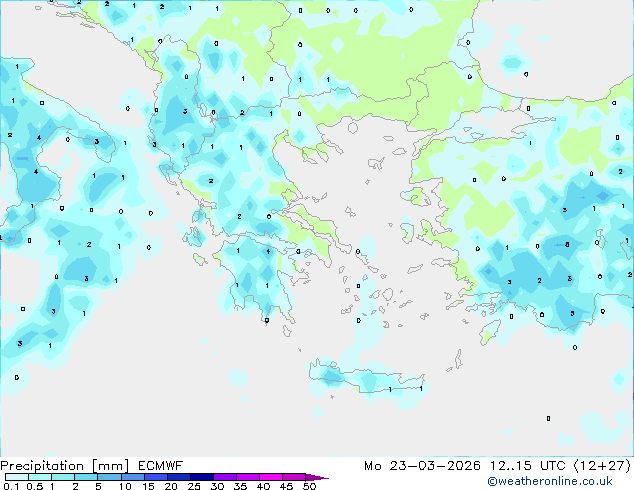Select the 20–25 mm legend color box
This screenshot has width=634, height=490.
tap(179, 477)
